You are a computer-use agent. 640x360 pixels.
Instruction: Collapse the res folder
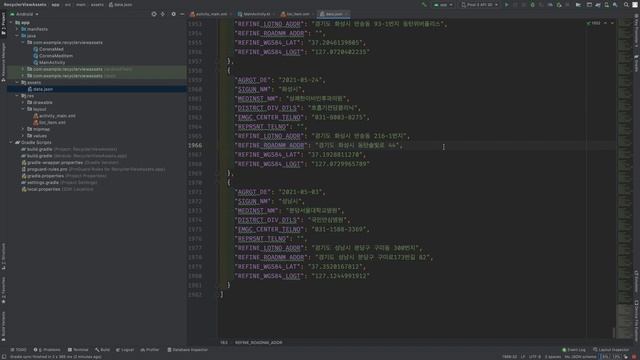tap(17, 96)
